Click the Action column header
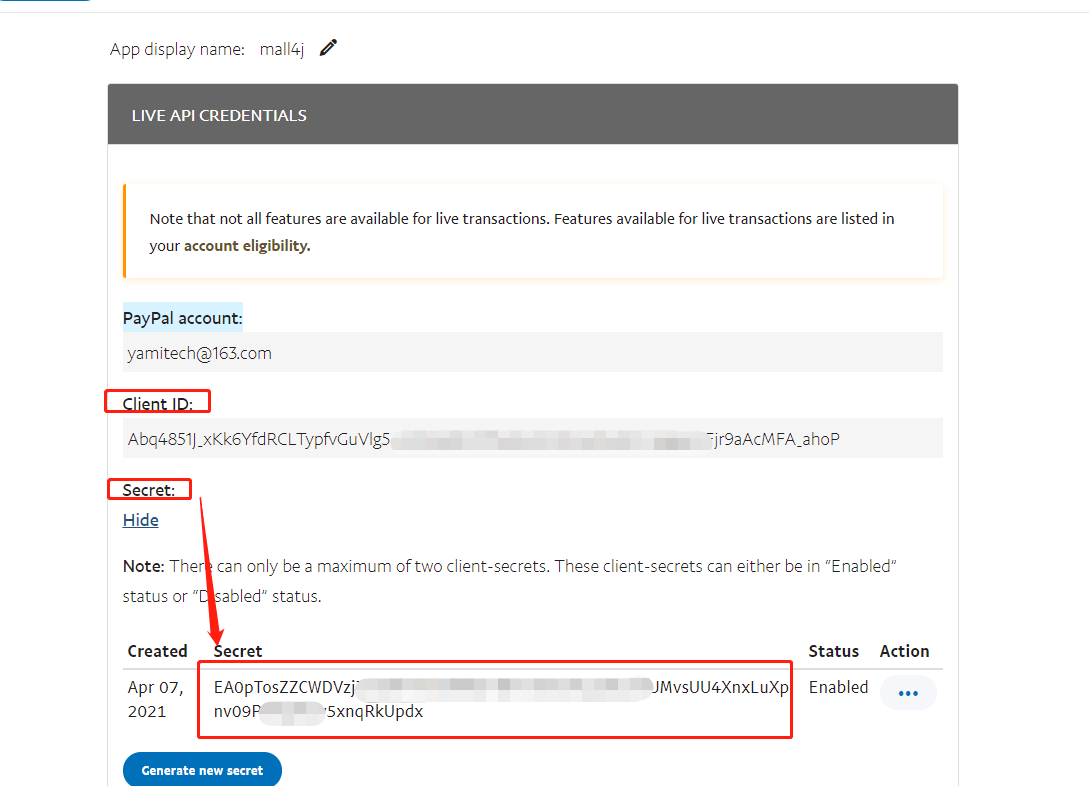The height and width of the screenshot is (786, 1089). tap(904, 651)
